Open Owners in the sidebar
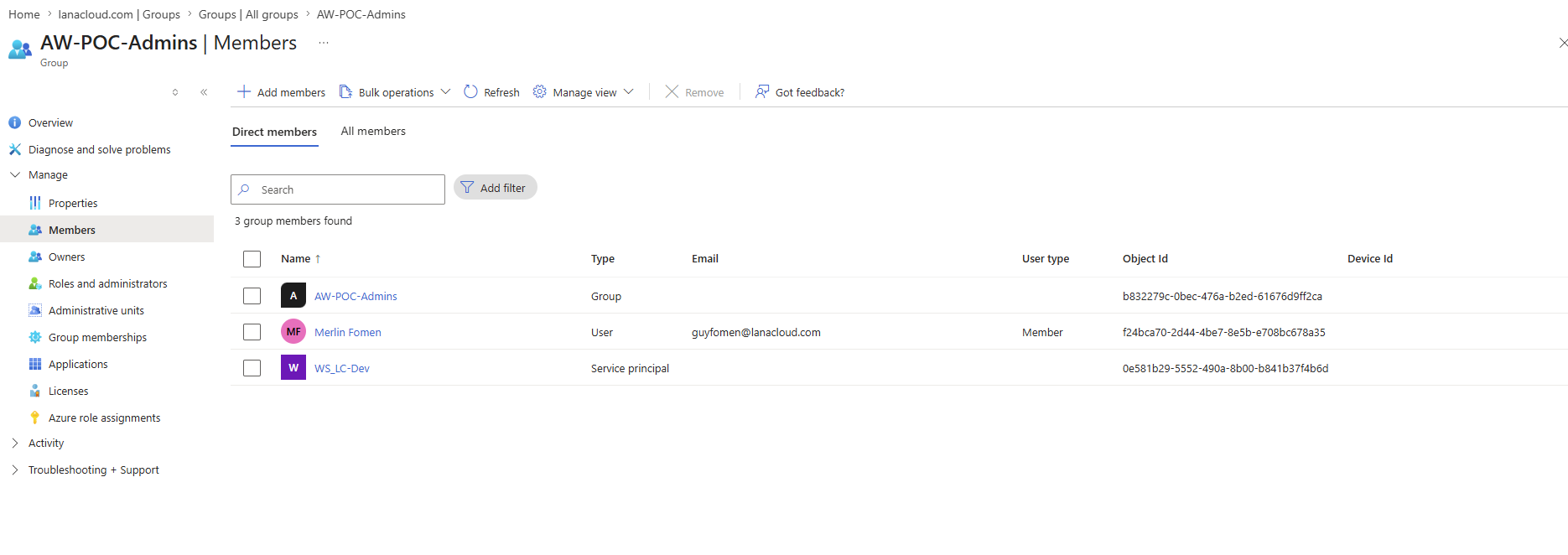 [67, 257]
